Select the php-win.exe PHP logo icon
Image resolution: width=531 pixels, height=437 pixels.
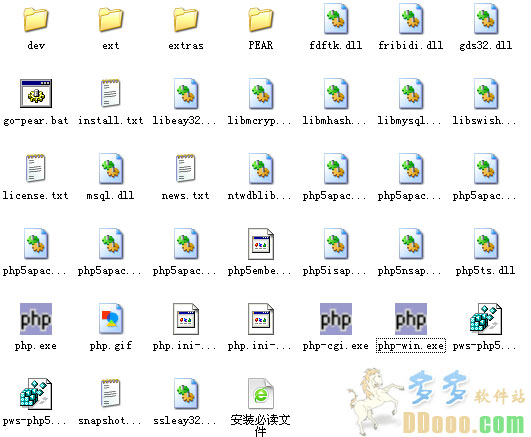point(411,319)
